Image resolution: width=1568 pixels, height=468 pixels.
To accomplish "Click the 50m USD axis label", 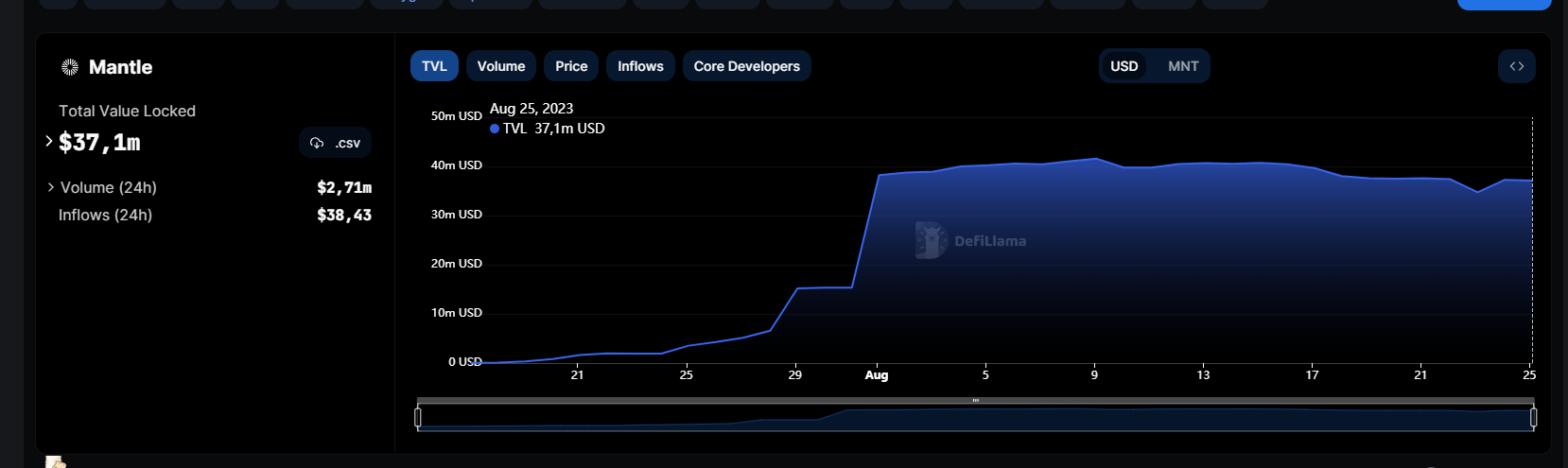I will [x=457, y=116].
